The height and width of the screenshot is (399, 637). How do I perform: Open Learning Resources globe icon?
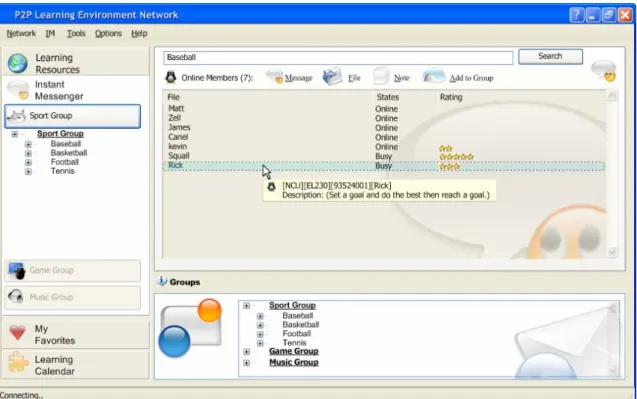[x=18, y=63]
